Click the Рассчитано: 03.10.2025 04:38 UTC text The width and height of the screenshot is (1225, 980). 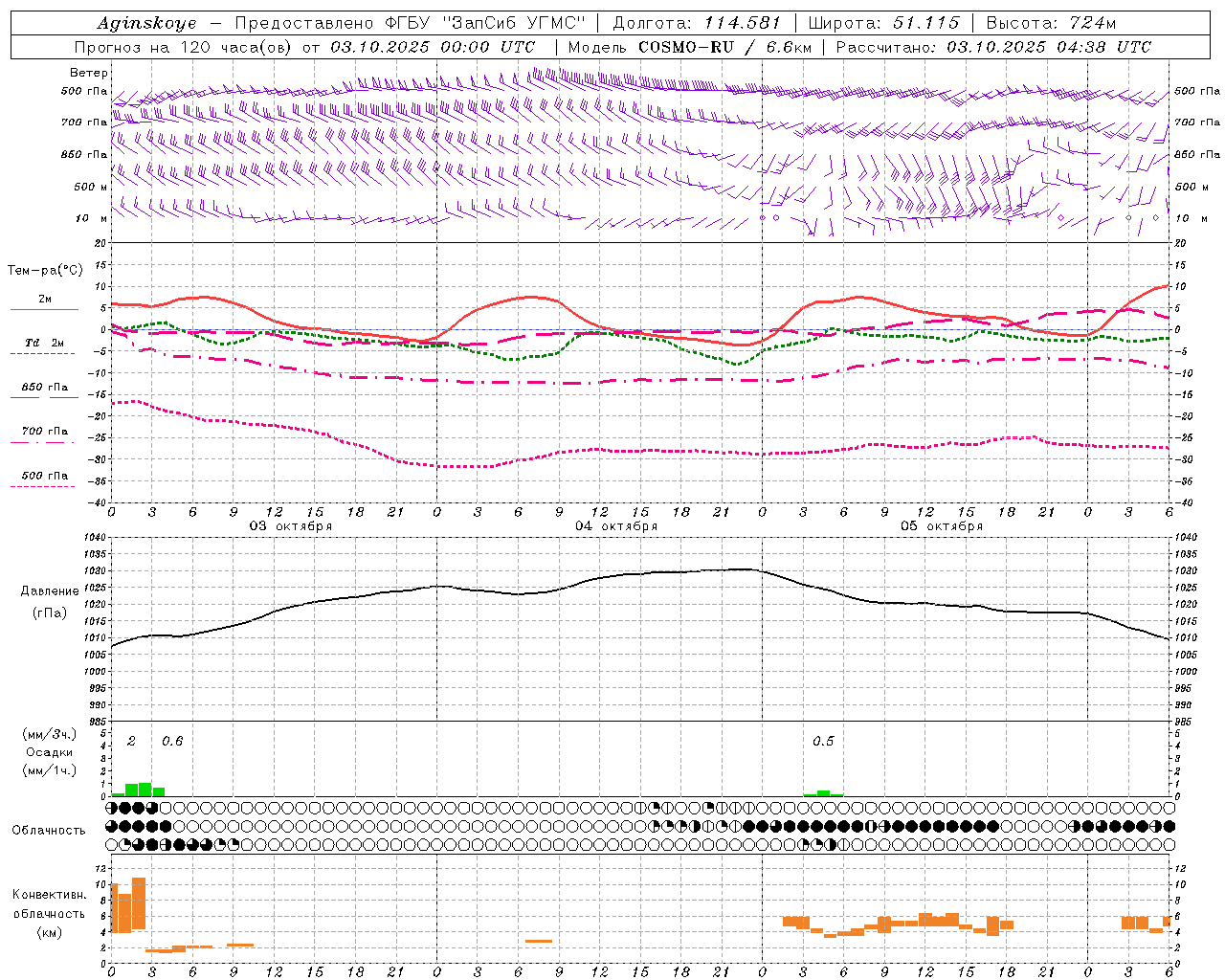(993, 47)
